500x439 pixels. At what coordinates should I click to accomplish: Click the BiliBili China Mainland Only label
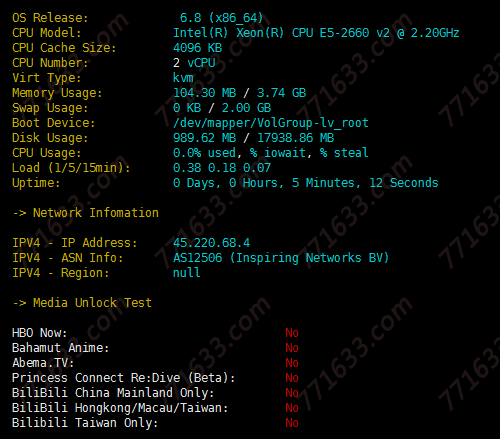tap(113, 393)
